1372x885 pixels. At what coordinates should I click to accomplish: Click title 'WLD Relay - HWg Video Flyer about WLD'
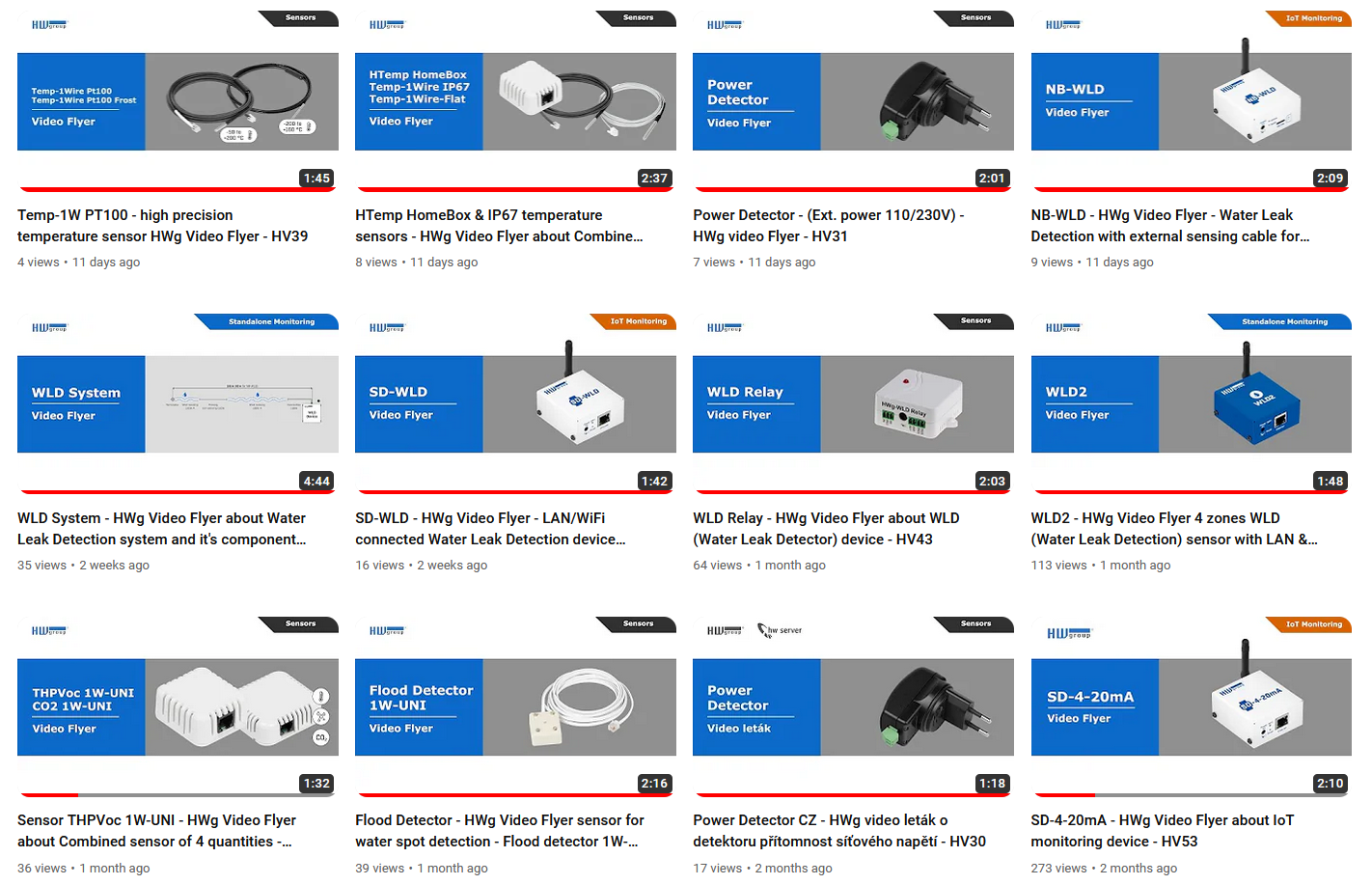pos(826,529)
